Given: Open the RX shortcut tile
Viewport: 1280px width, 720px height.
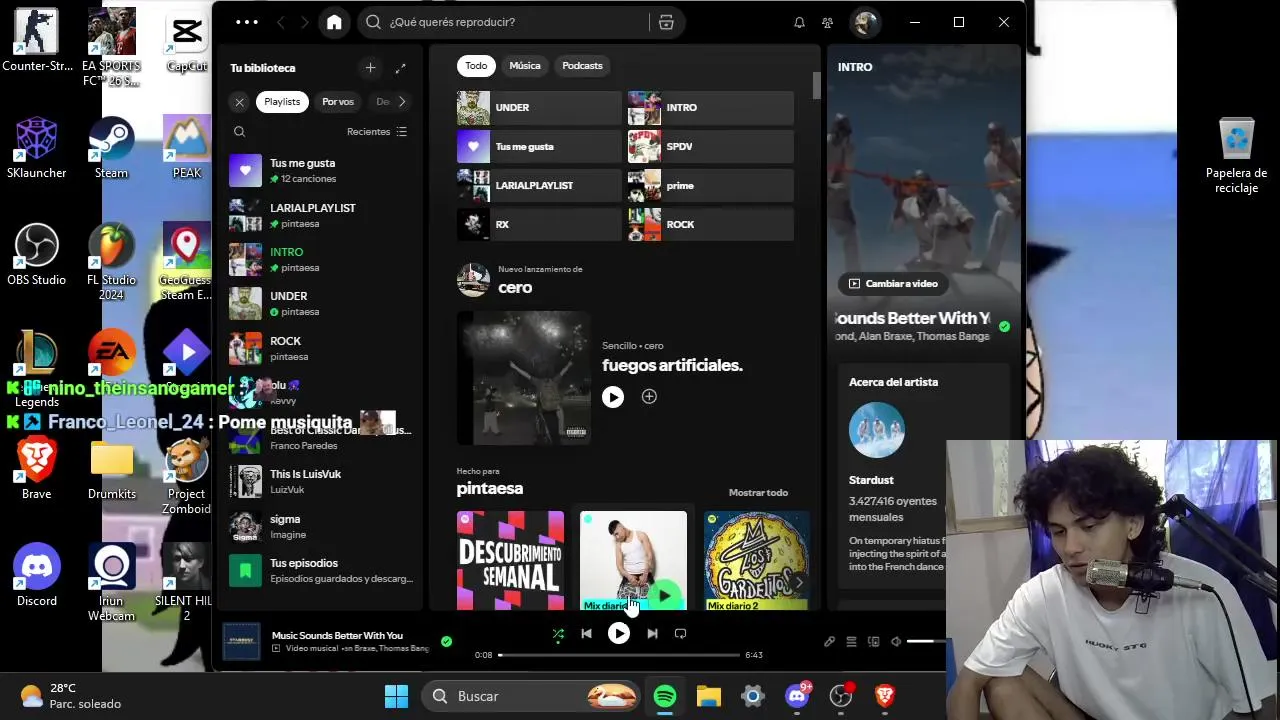Looking at the screenshot, I should [x=539, y=224].
